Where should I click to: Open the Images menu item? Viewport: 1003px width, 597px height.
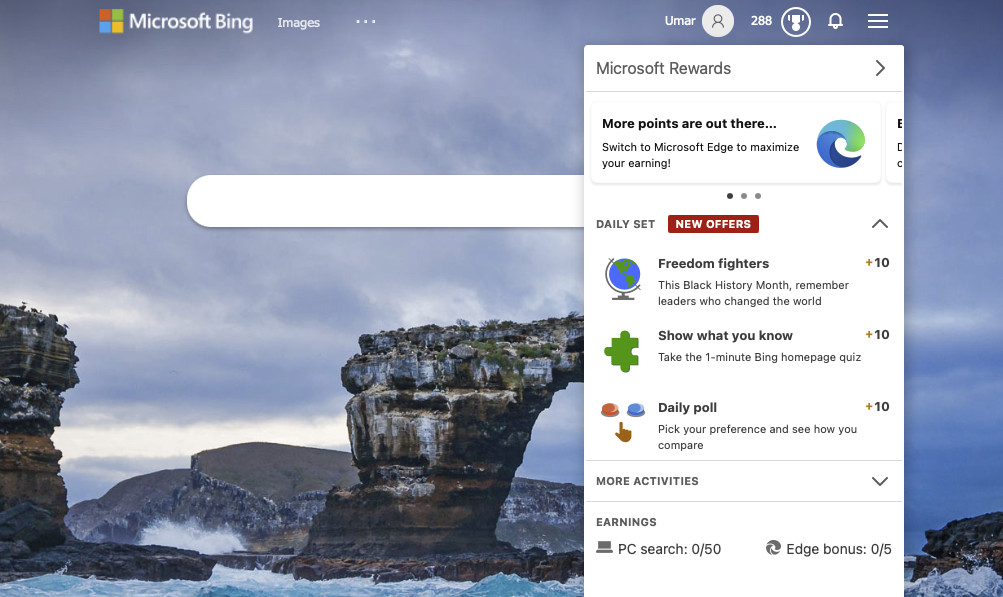click(298, 23)
